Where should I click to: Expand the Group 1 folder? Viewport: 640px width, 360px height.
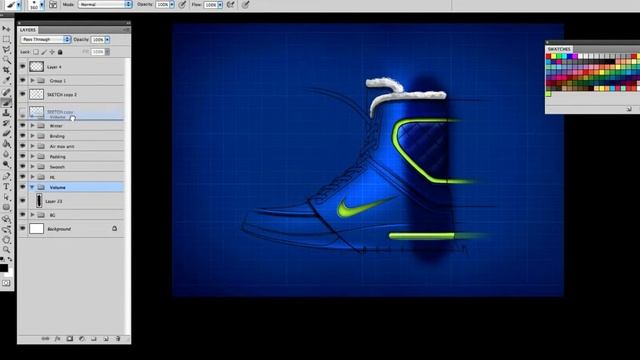point(33,80)
